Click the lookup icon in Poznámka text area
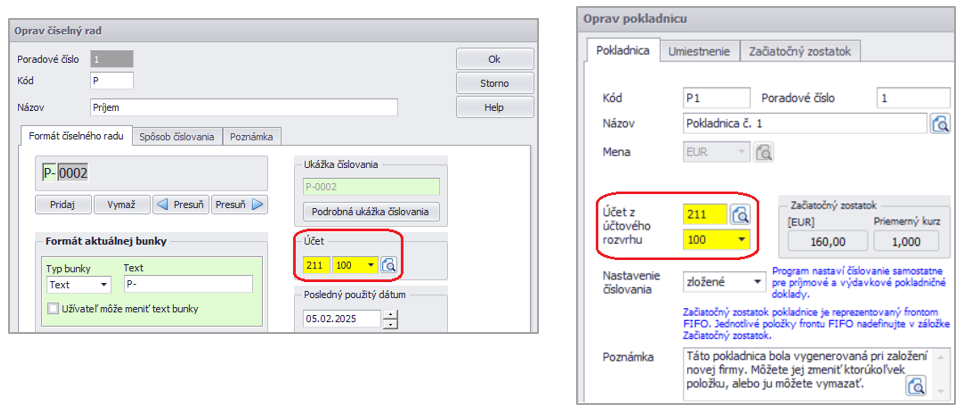 coord(915,385)
